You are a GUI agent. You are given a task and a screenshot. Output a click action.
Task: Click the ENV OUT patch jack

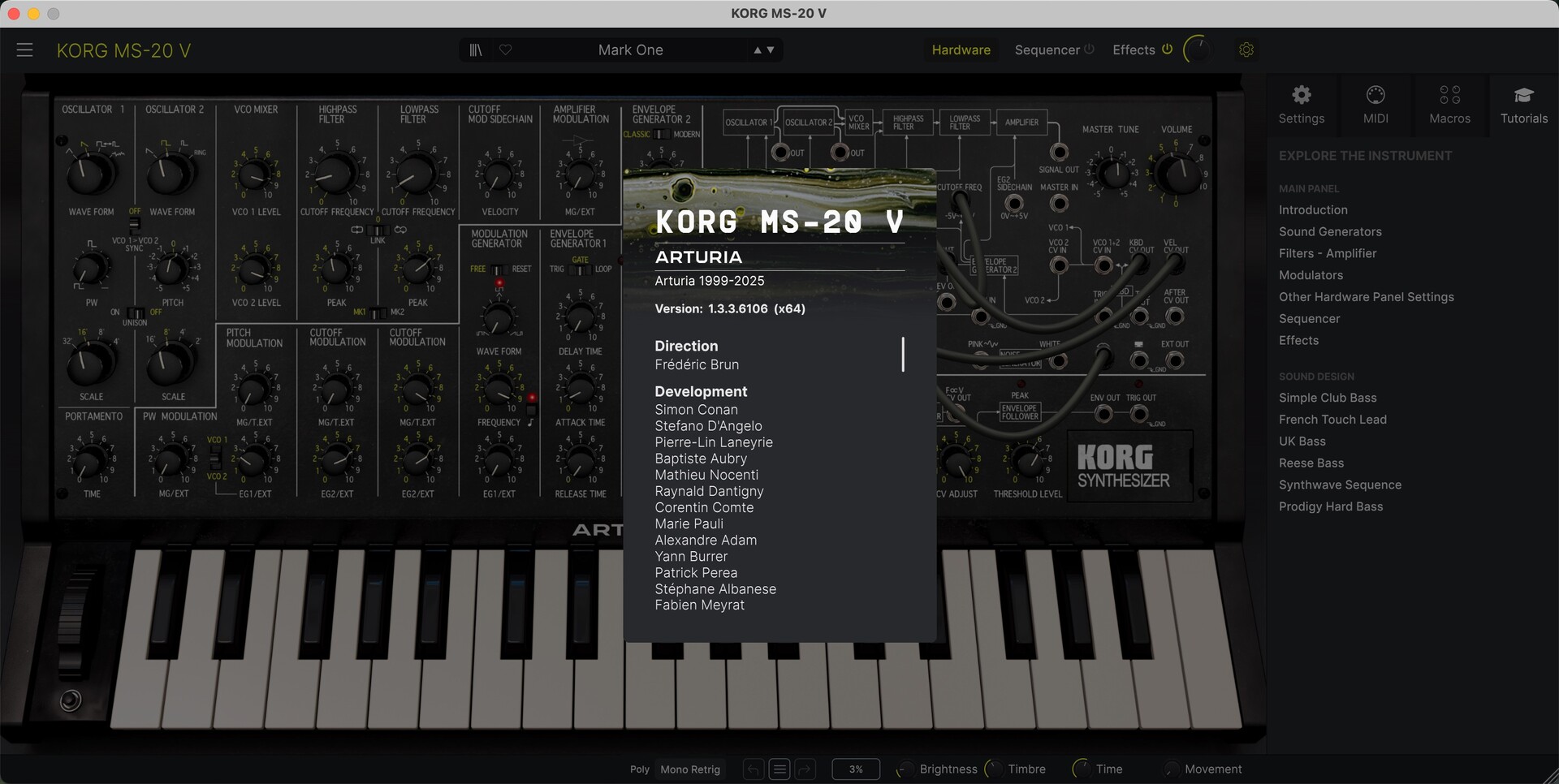point(1103,415)
